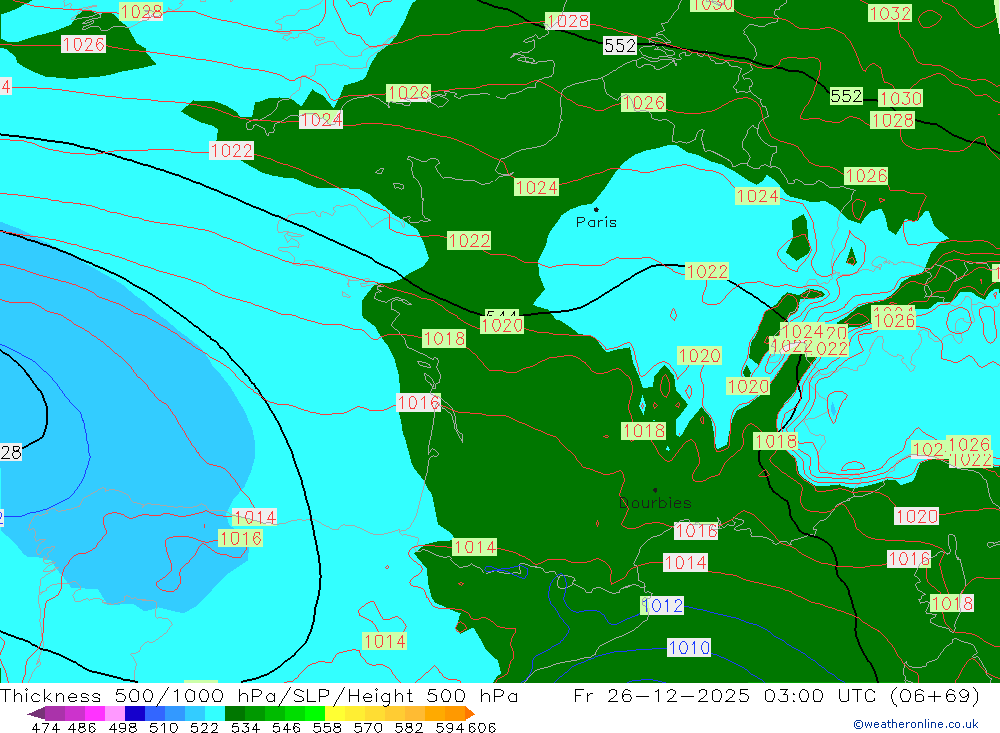The height and width of the screenshot is (733, 1000).
Task: Pick the darkest green legend swatch
Action: pyautogui.click(x=235, y=713)
